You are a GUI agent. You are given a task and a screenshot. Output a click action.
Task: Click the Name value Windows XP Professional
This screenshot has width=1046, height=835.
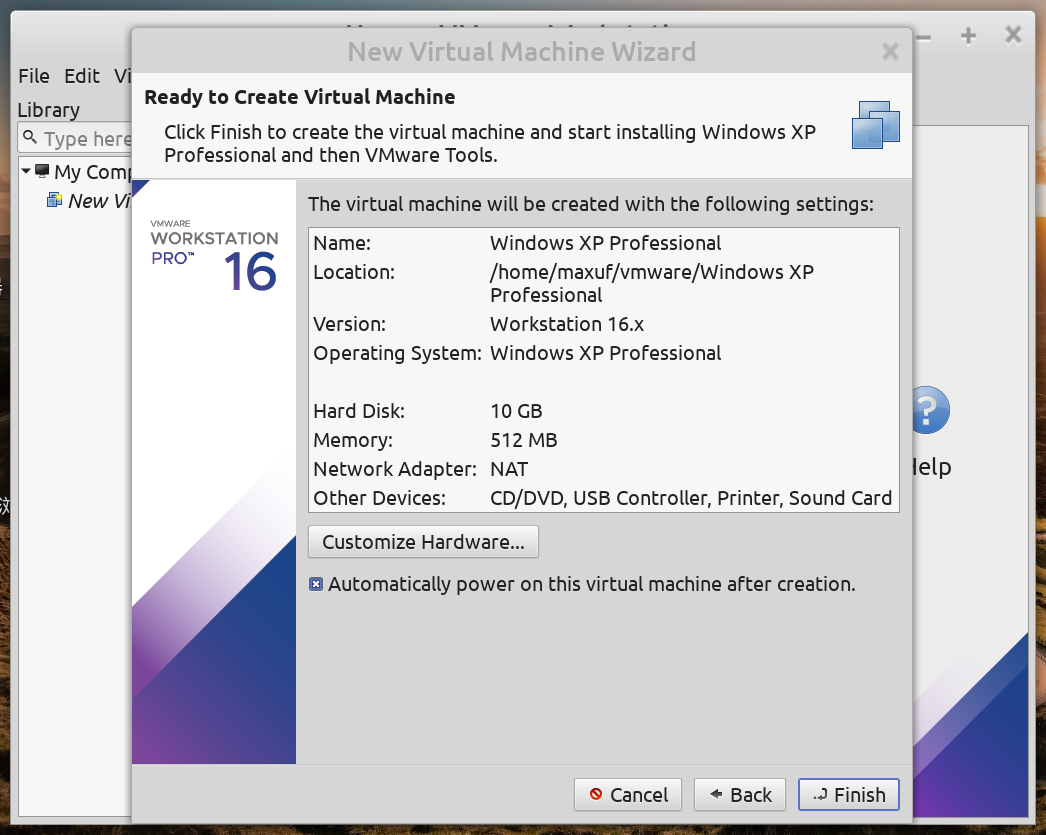(606, 243)
